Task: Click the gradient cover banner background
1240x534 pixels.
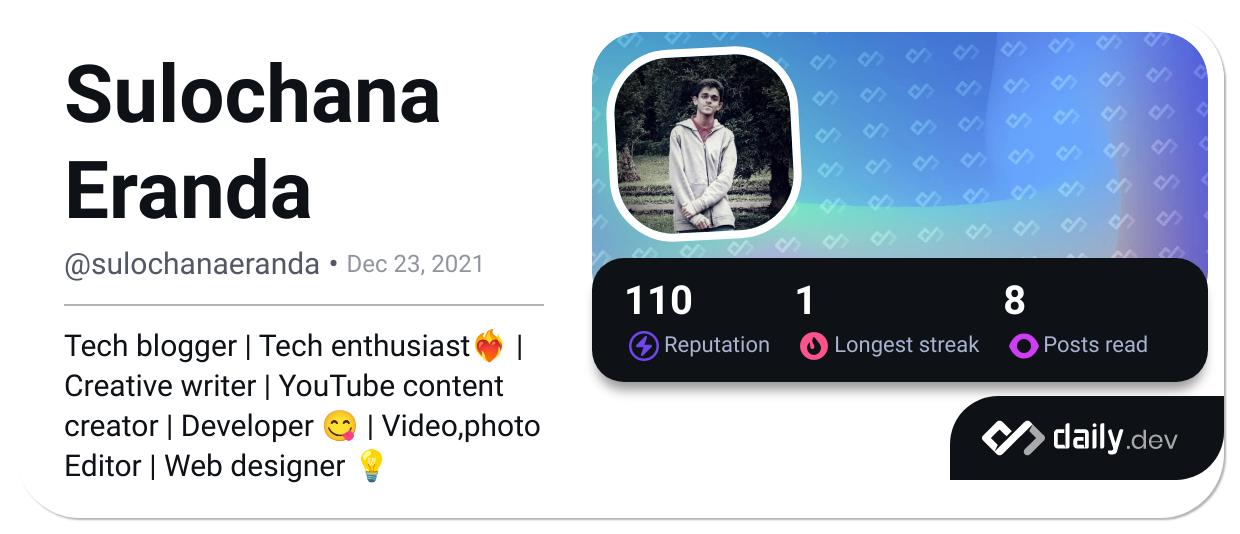Action: pos(1000,150)
